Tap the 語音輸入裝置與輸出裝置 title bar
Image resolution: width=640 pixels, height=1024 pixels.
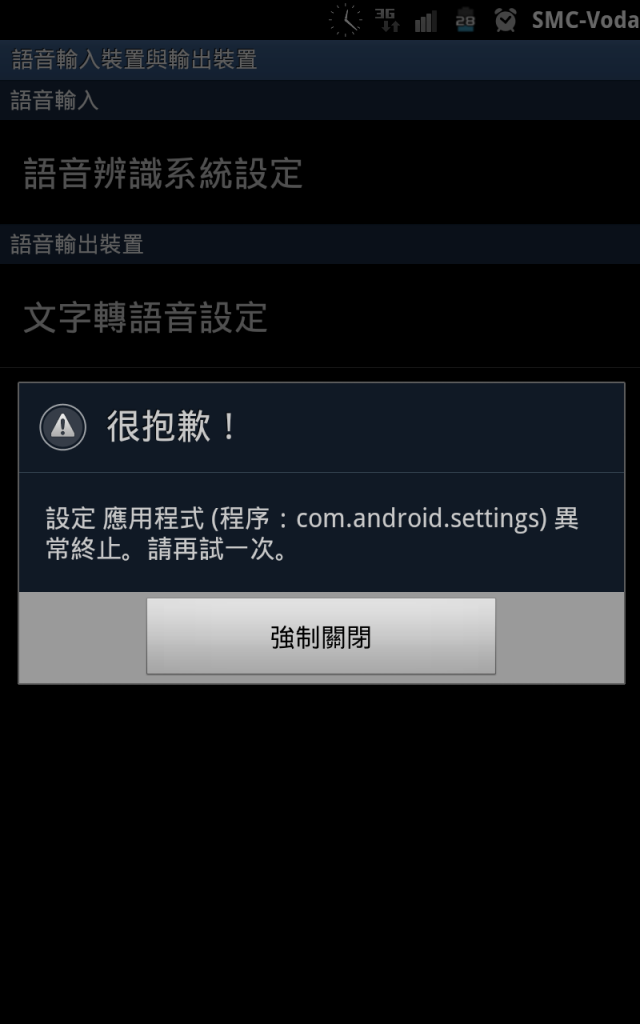[320, 59]
